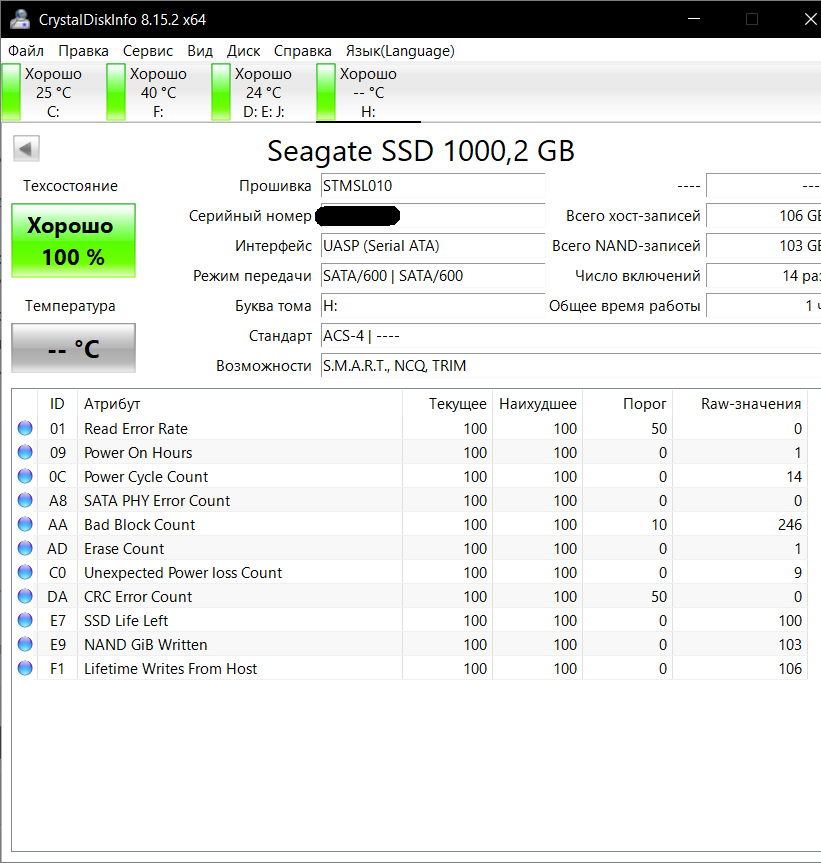This screenshot has width=821, height=863.
Task: Select the H: disk tab
Action: pos(368,93)
